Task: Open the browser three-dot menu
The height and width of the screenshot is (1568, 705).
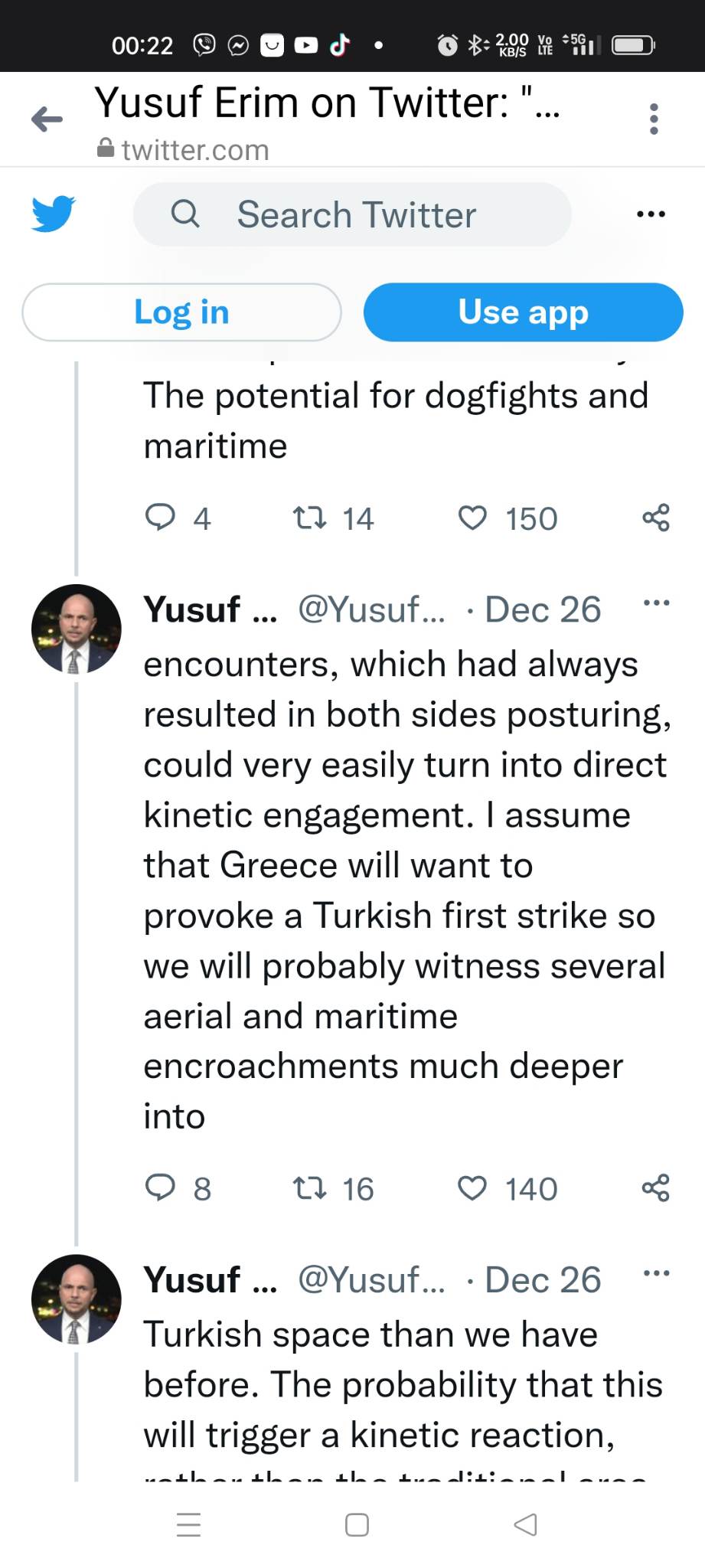Action: click(653, 119)
